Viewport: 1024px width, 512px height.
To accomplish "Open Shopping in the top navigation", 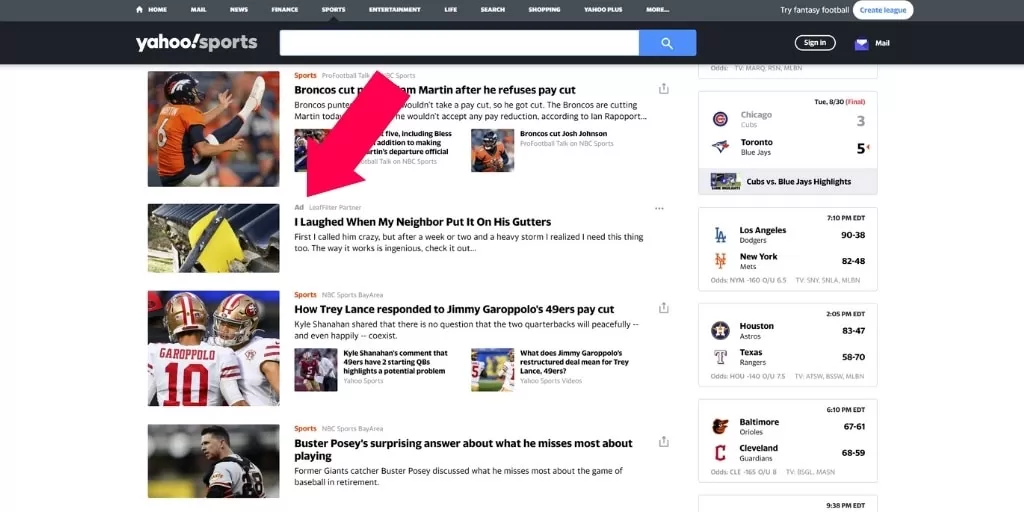I will [x=544, y=10].
